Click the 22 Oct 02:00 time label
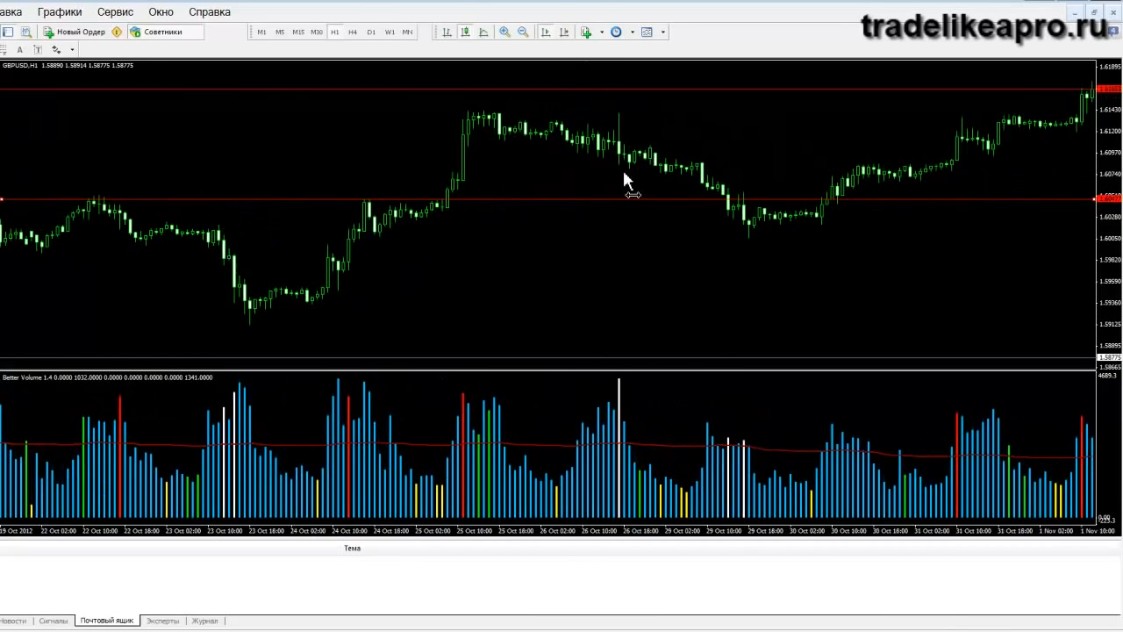Image resolution: width=1123 pixels, height=632 pixels. 58,531
